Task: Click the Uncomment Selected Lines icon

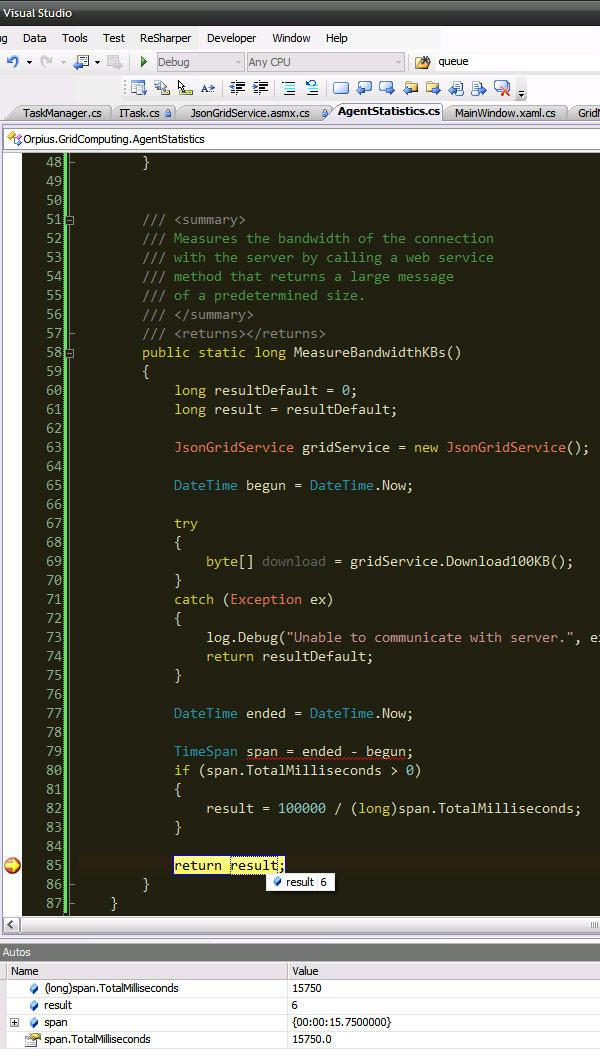Action: (311, 88)
